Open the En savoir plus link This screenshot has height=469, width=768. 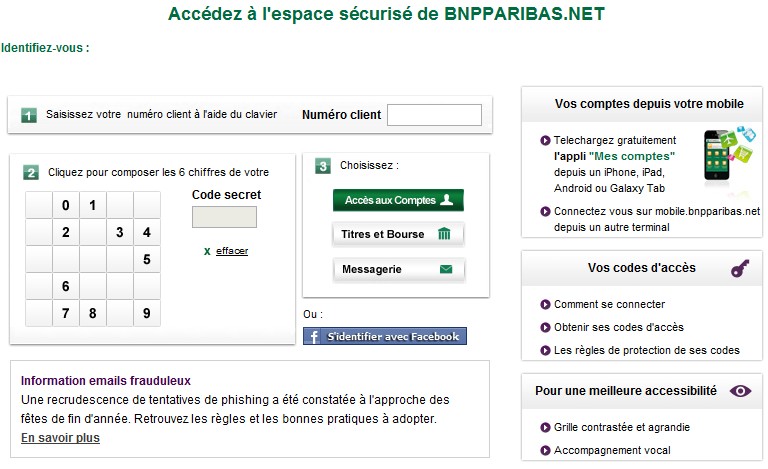coord(60,438)
